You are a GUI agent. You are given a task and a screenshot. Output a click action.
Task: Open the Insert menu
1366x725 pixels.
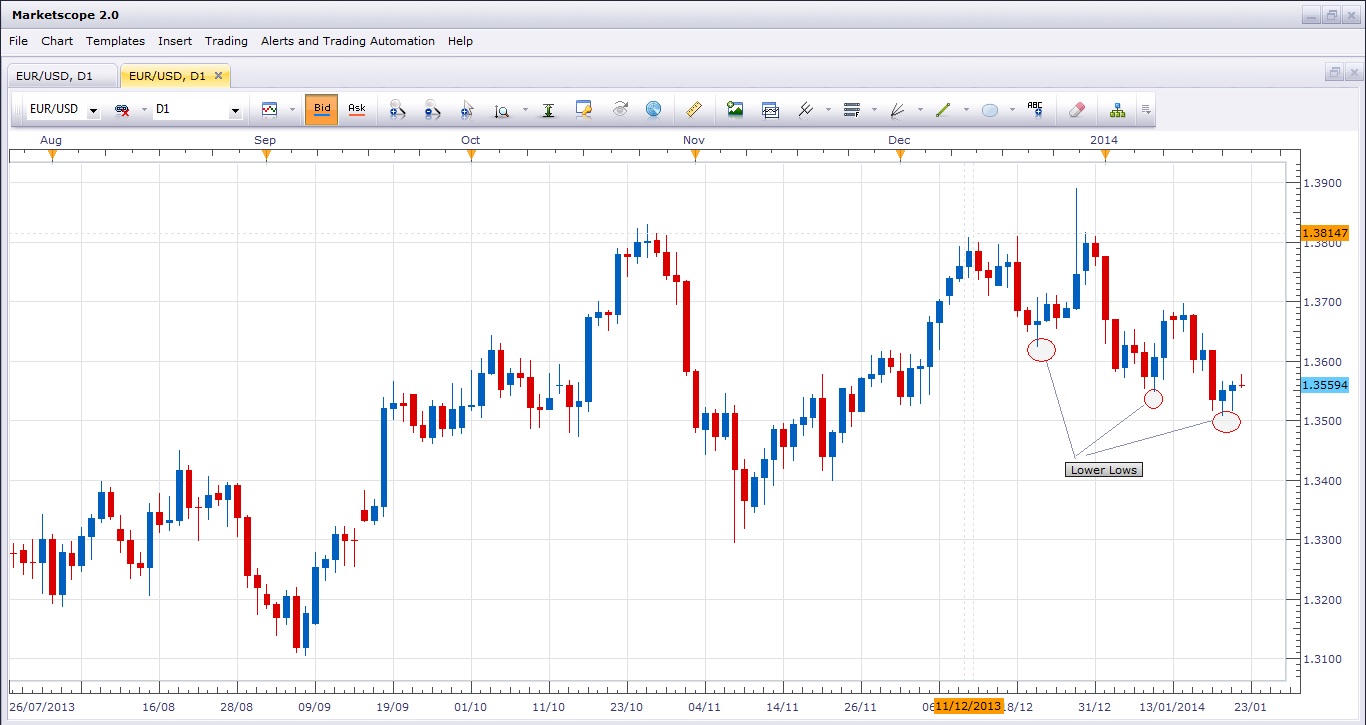pos(175,41)
